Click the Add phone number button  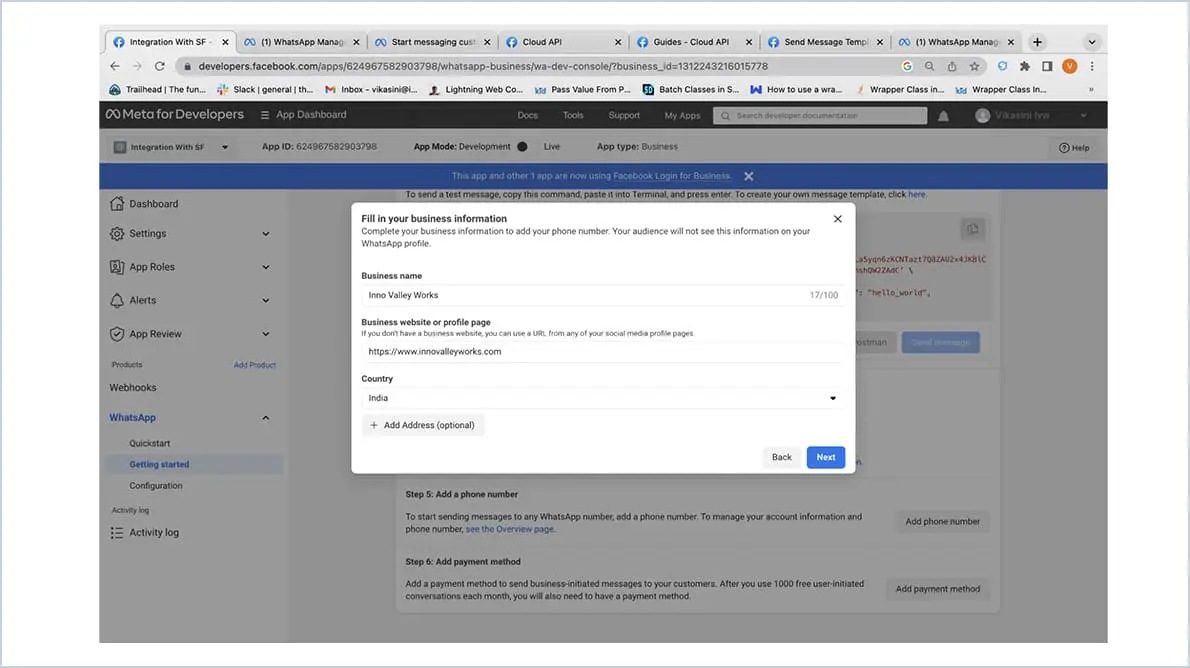pos(943,521)
